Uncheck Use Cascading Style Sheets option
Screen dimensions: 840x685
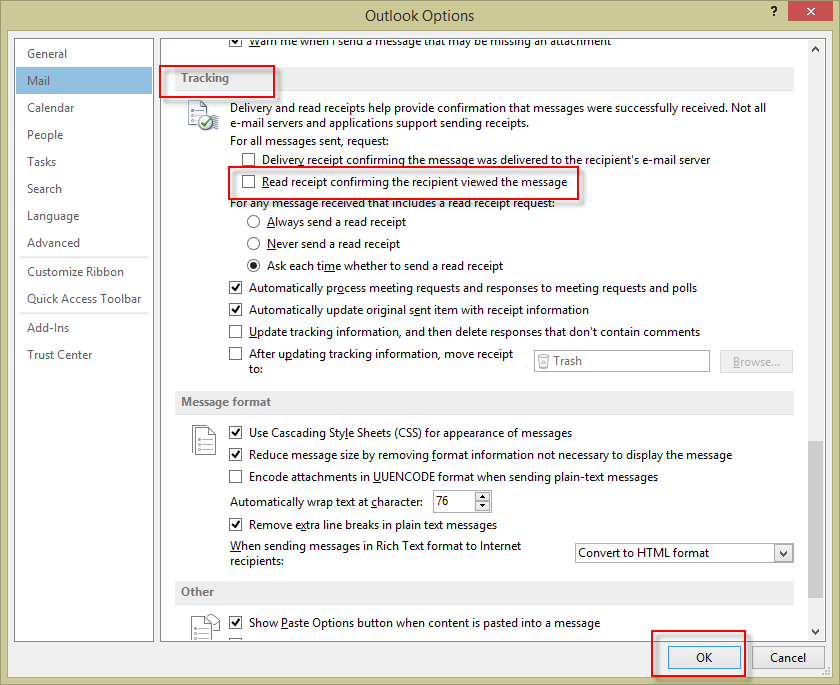click(236, 432)
